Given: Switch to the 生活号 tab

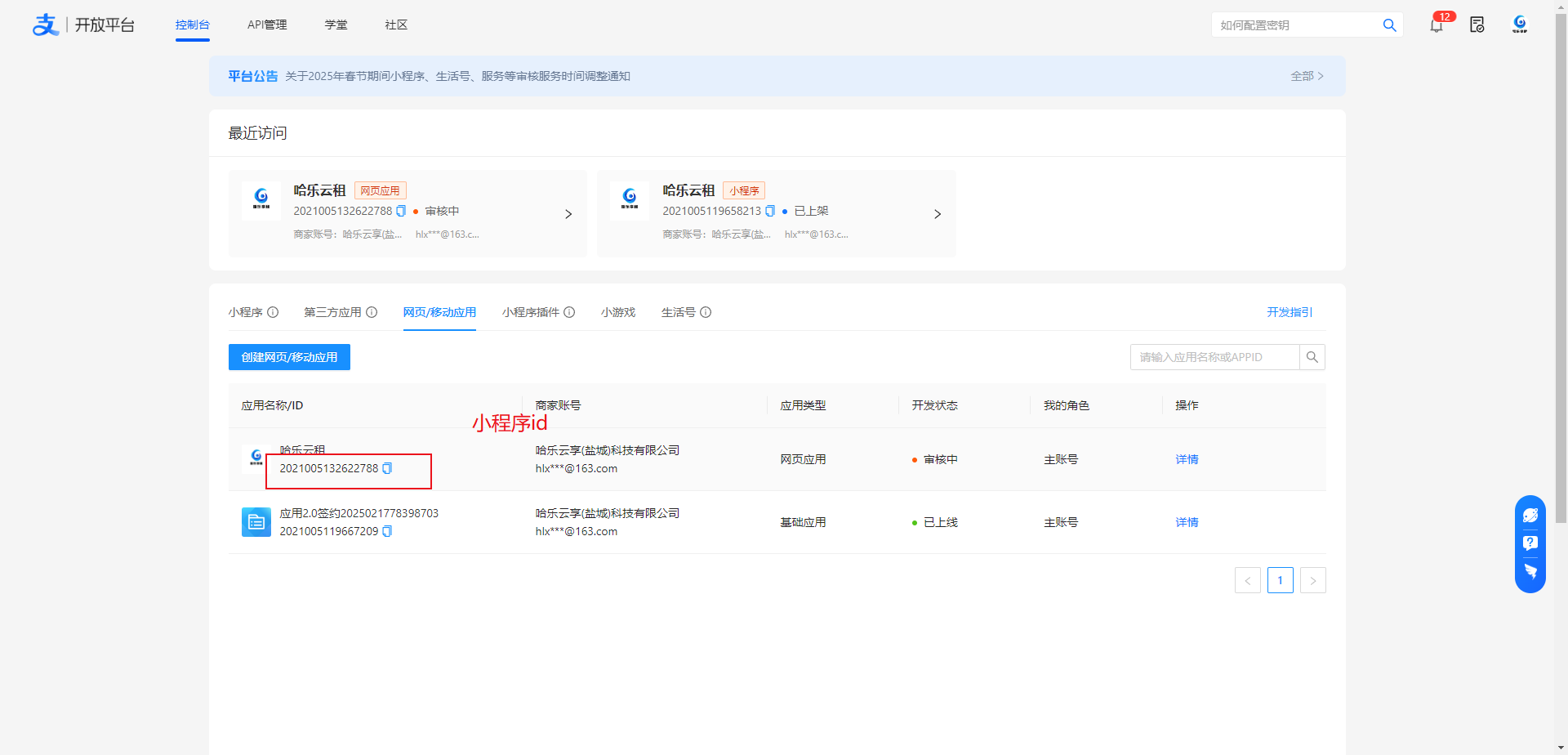Looking at the screenshot, I should pos(679,312).
